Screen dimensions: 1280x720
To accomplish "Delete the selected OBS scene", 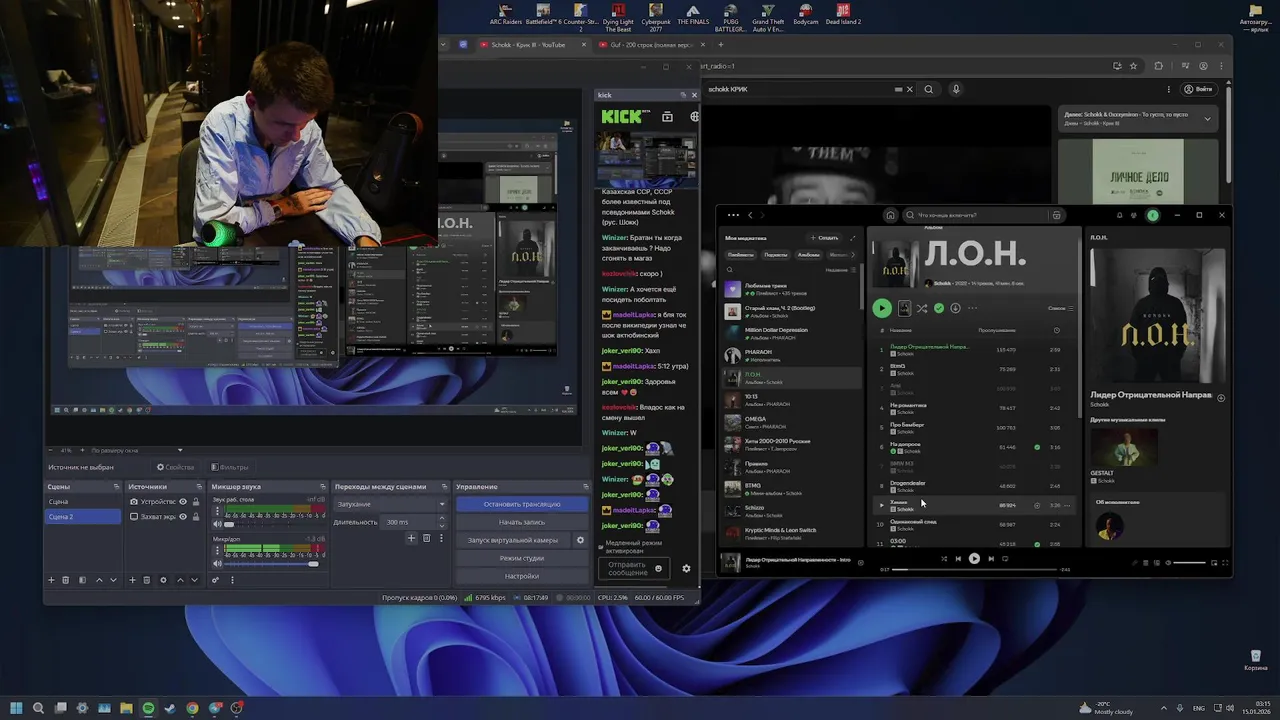I will 66,580.
